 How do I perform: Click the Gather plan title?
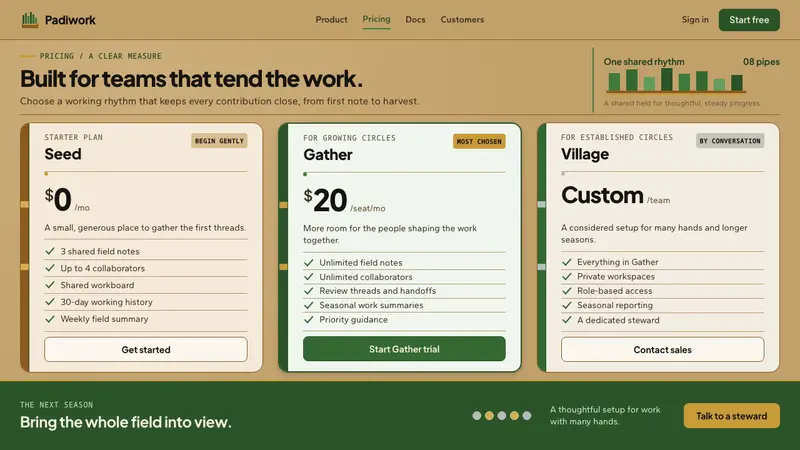tap(328, 155)
